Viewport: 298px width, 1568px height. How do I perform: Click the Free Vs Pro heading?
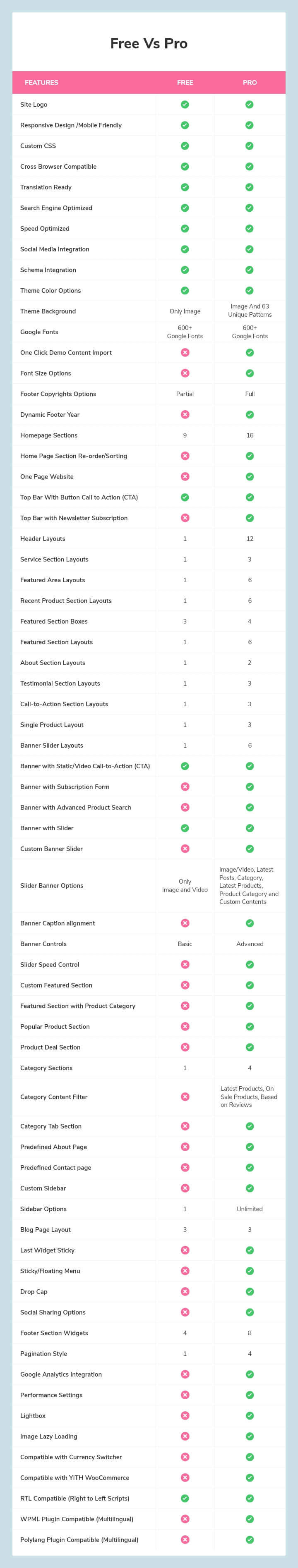[x=149, y=43]
